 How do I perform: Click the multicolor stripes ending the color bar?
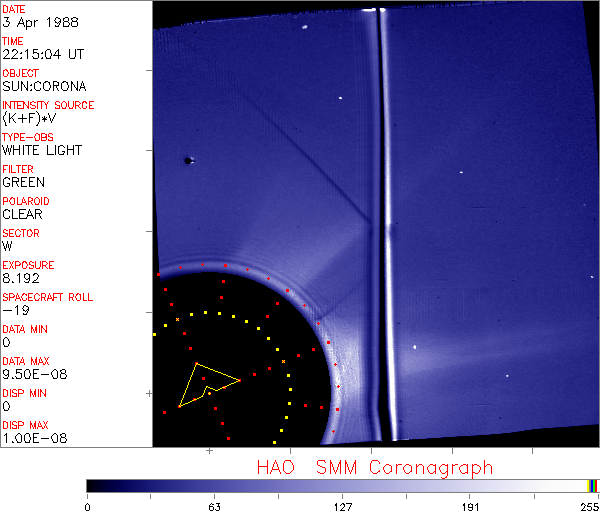[592, 486]
